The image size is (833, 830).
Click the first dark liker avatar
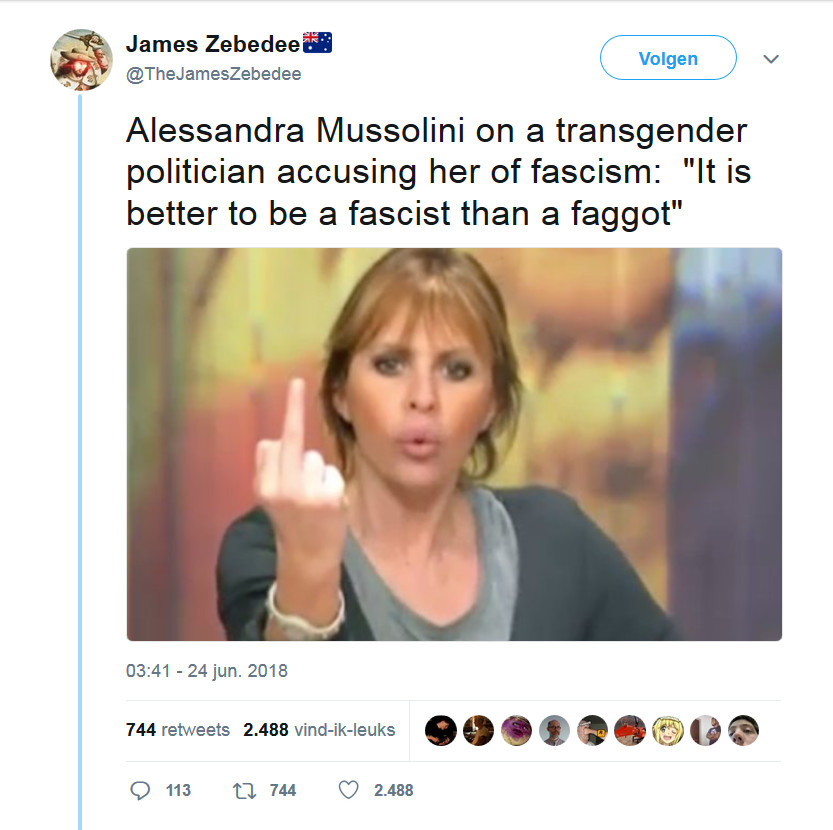click(x=440, y=730)
